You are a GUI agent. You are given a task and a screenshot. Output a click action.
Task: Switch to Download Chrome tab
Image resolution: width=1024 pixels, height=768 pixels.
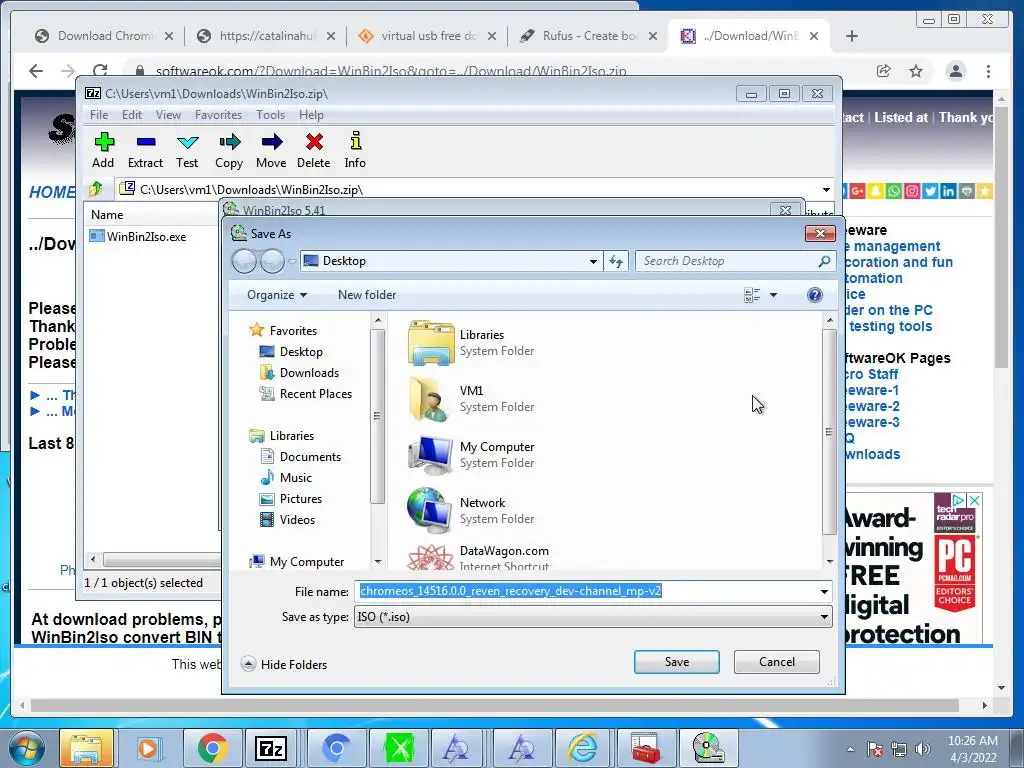coord(104,36)
